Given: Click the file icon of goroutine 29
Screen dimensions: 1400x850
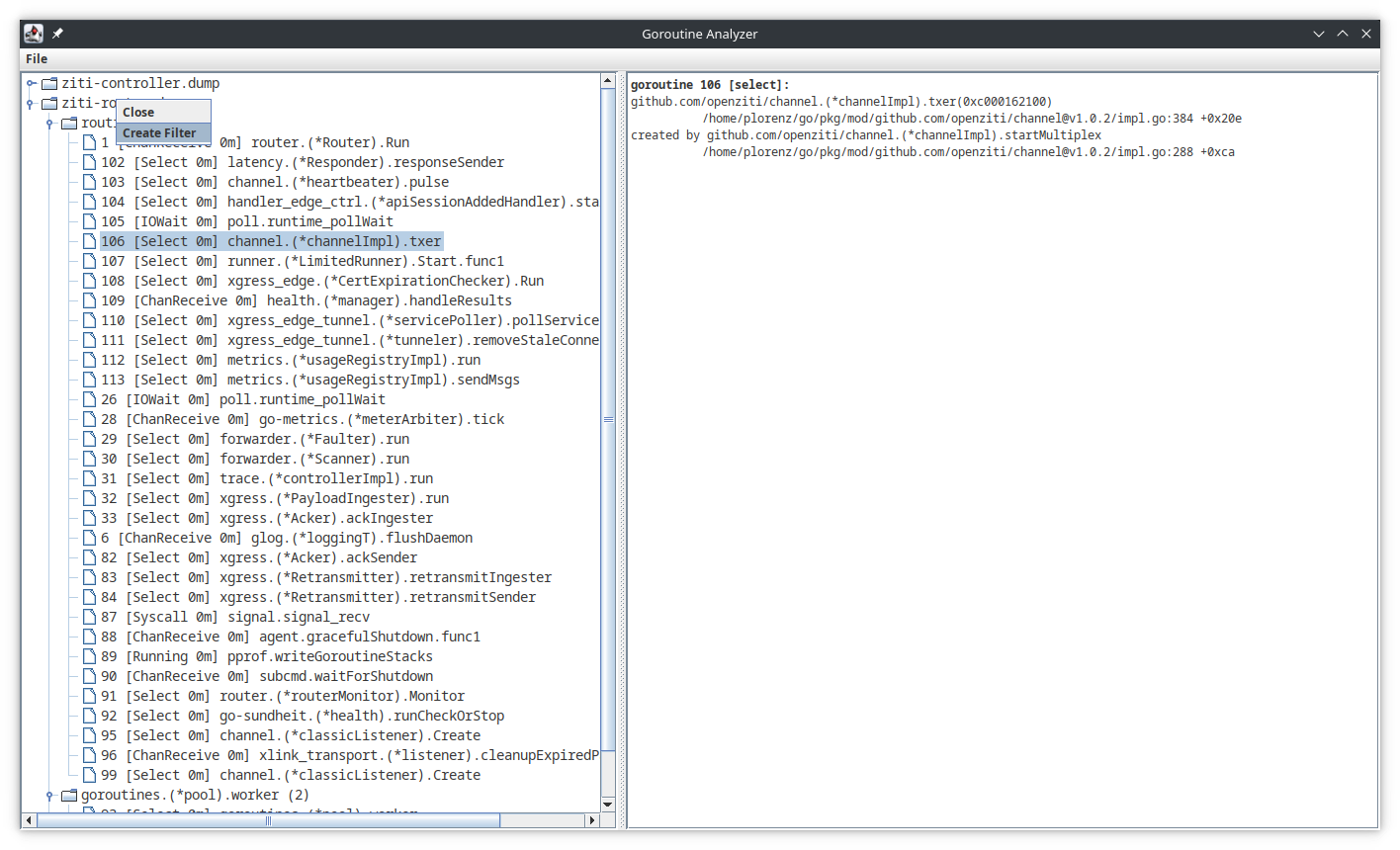Looking at the screenshot, I should click(89, 439).
